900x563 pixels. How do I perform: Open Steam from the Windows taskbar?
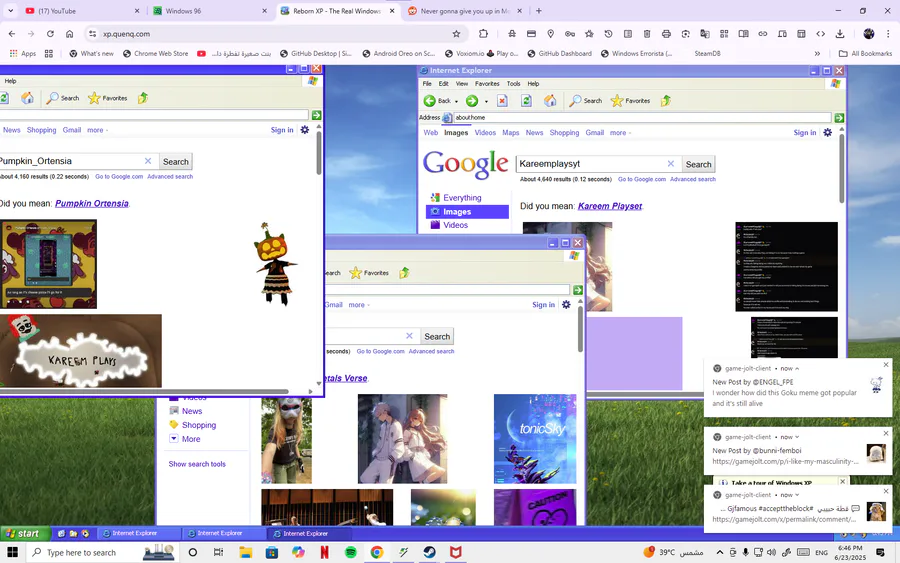click(x=429, y=552)
